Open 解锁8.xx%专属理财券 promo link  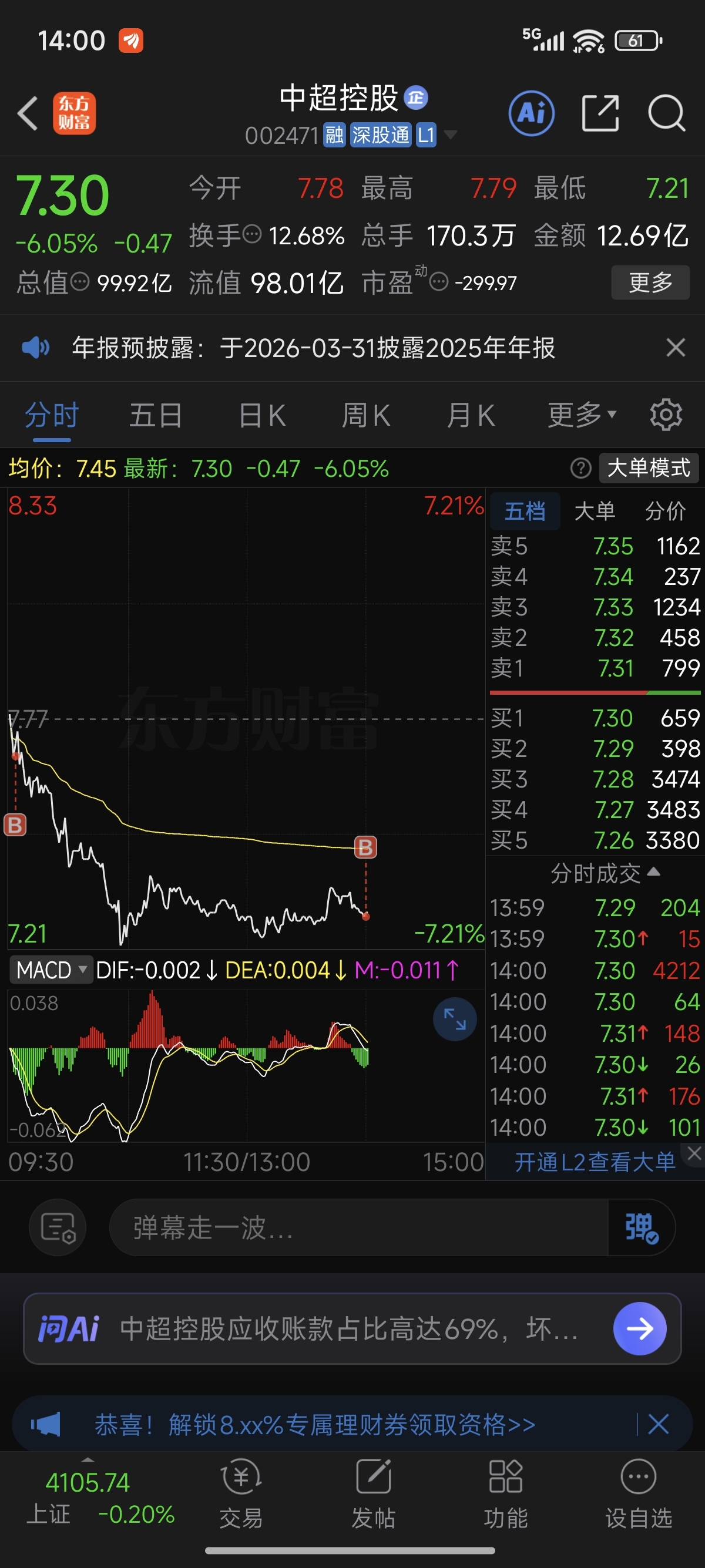click(x=315, y=1424)
